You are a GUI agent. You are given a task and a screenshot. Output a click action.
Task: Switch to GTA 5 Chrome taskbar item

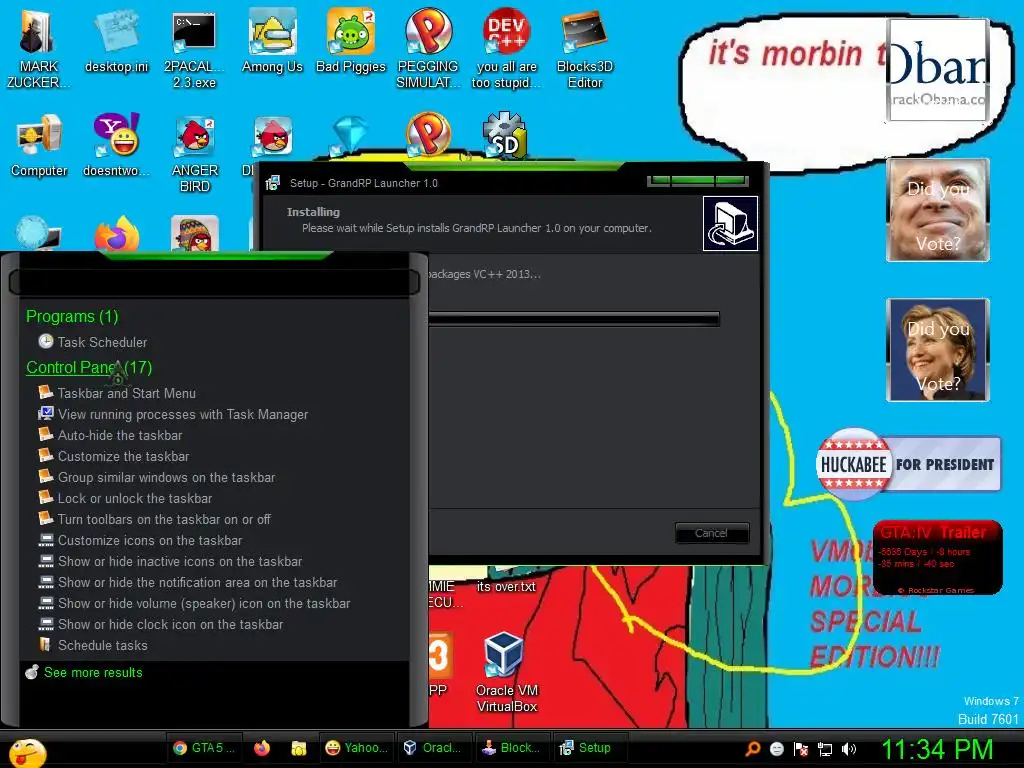(204, 748)
